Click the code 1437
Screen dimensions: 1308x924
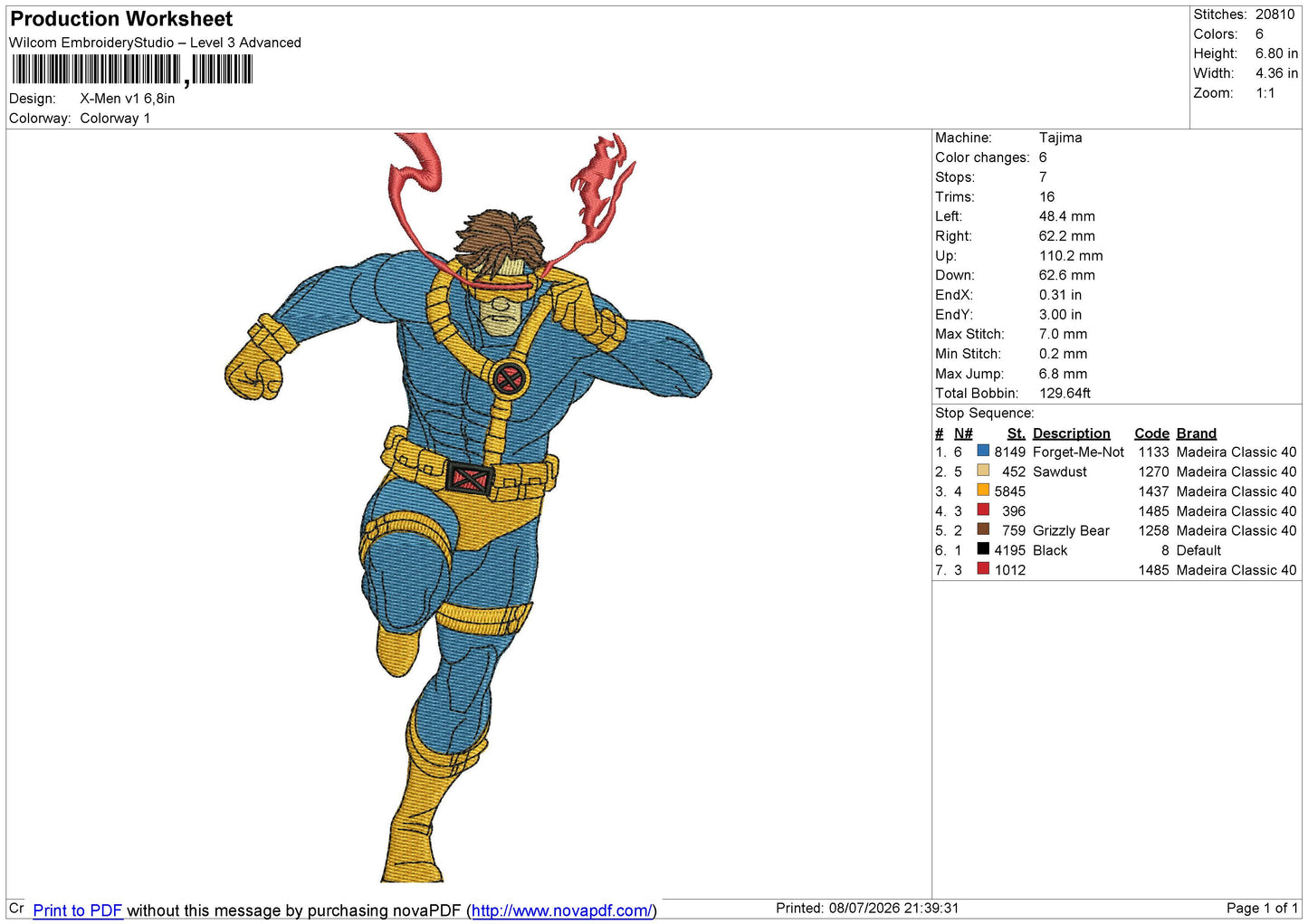(x=1154, y=492)
